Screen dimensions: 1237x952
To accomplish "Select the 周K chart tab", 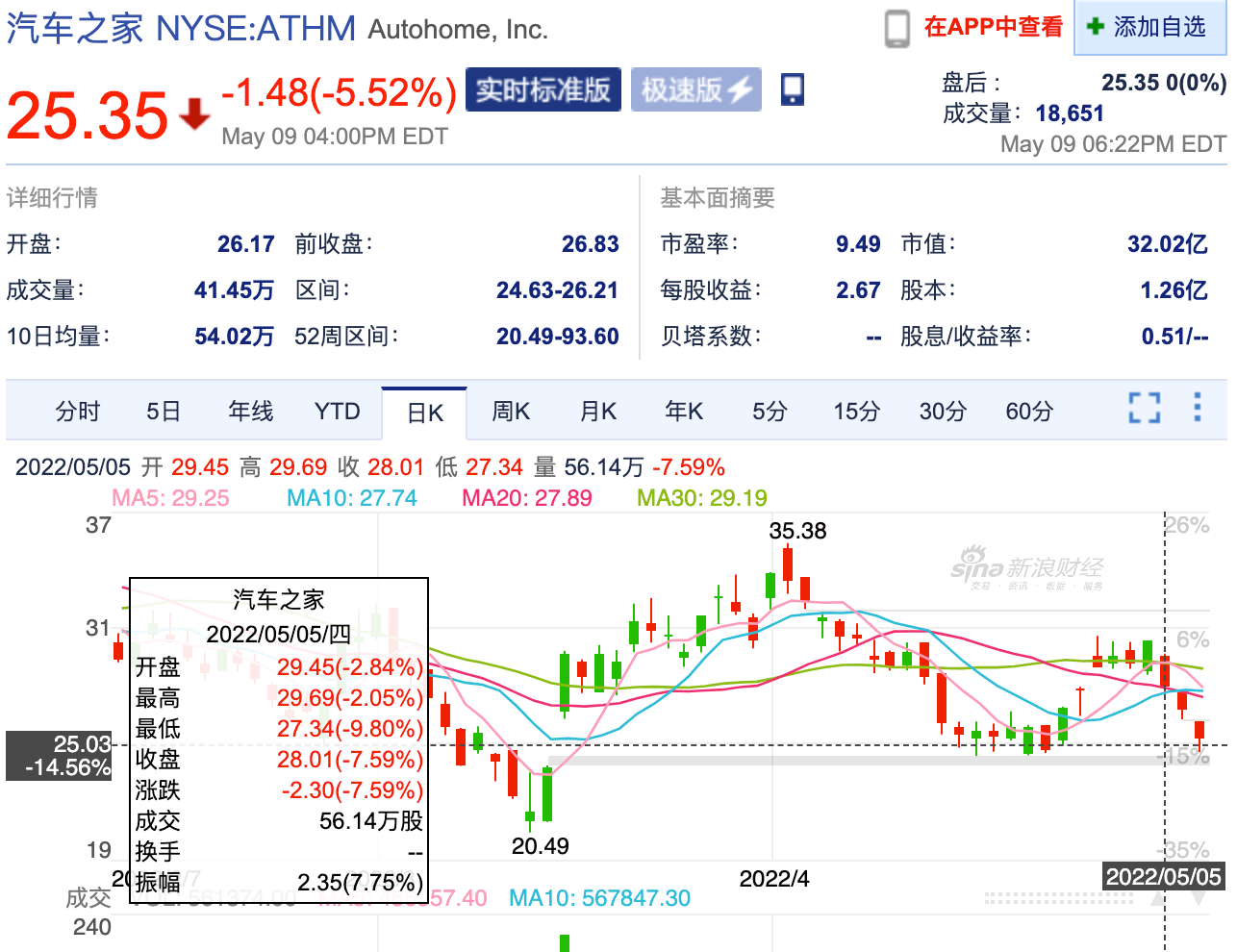I will click(x=511, y=412).
